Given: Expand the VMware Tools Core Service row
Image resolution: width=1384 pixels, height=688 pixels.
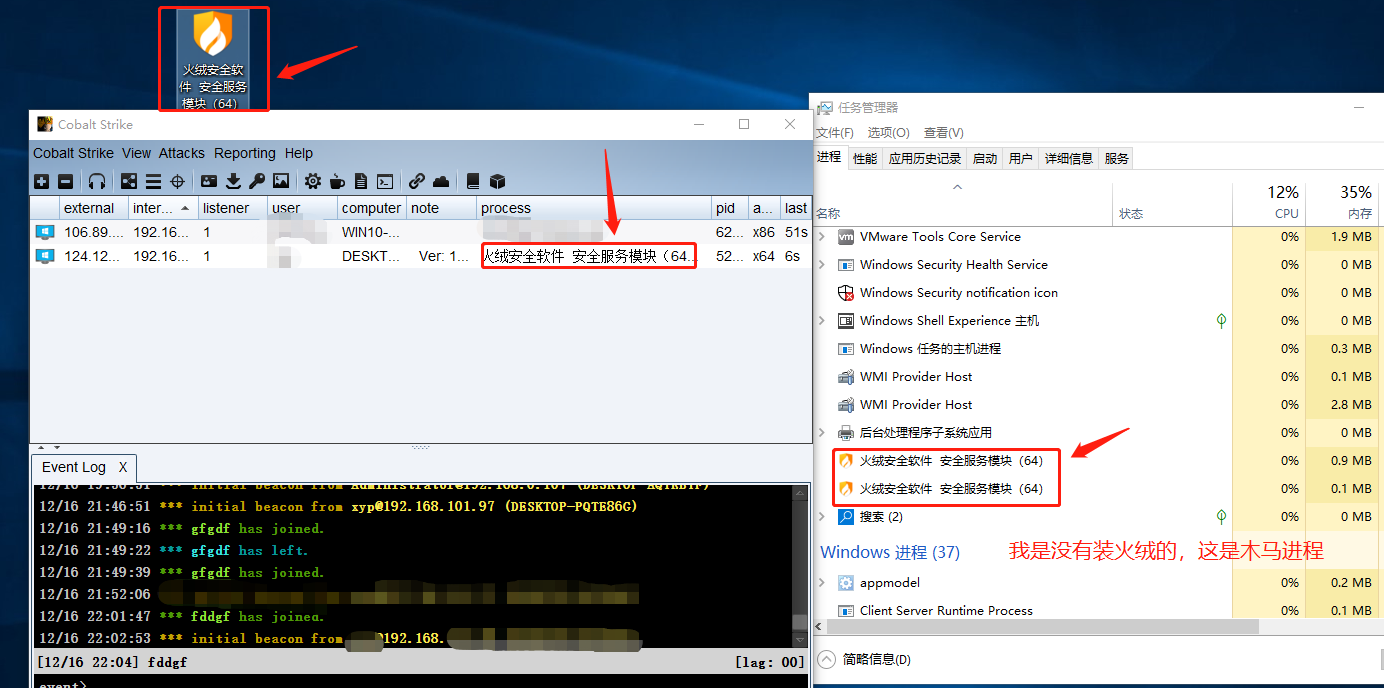Looking at the screenshot, I should click(823, 237).
